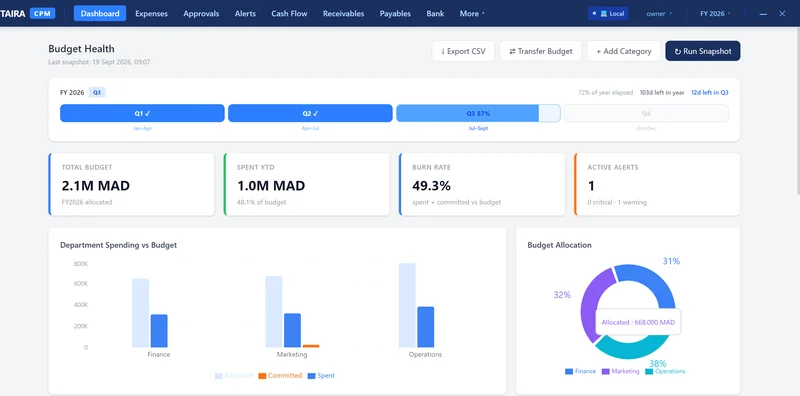
Task: Close the application window
Action: coord(782,14)
